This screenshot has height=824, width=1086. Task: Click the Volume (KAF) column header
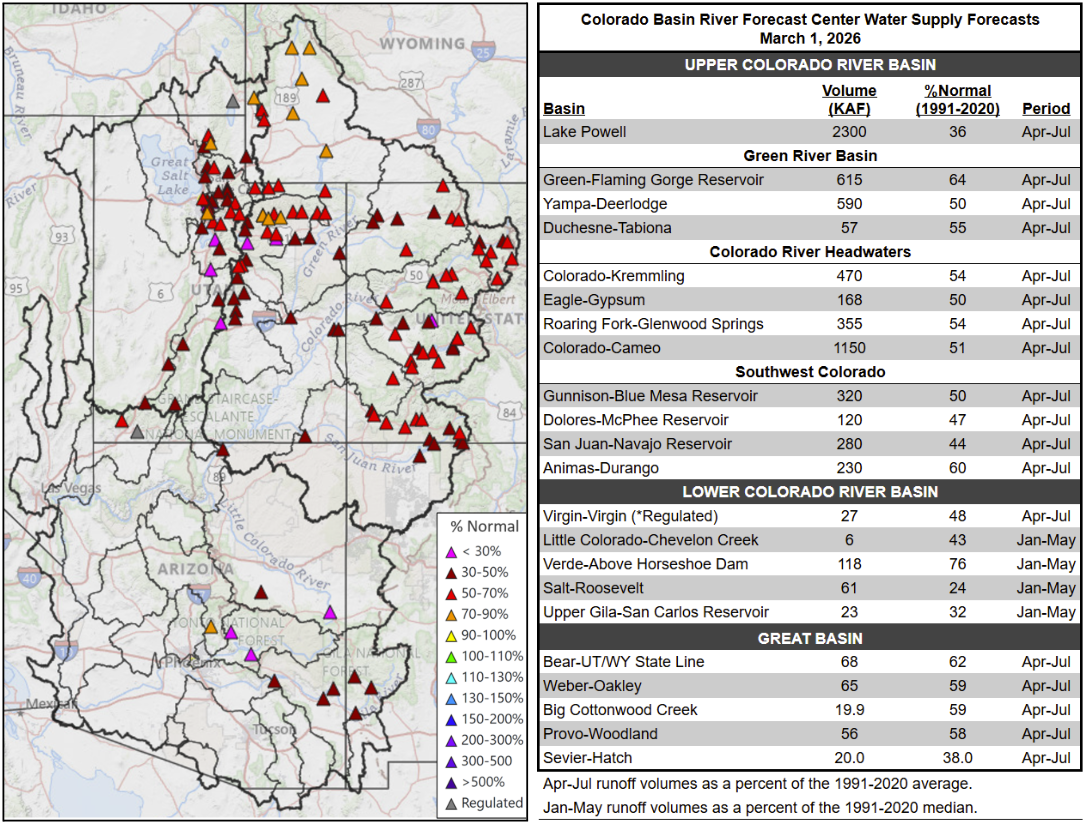(x=847, y=99)
